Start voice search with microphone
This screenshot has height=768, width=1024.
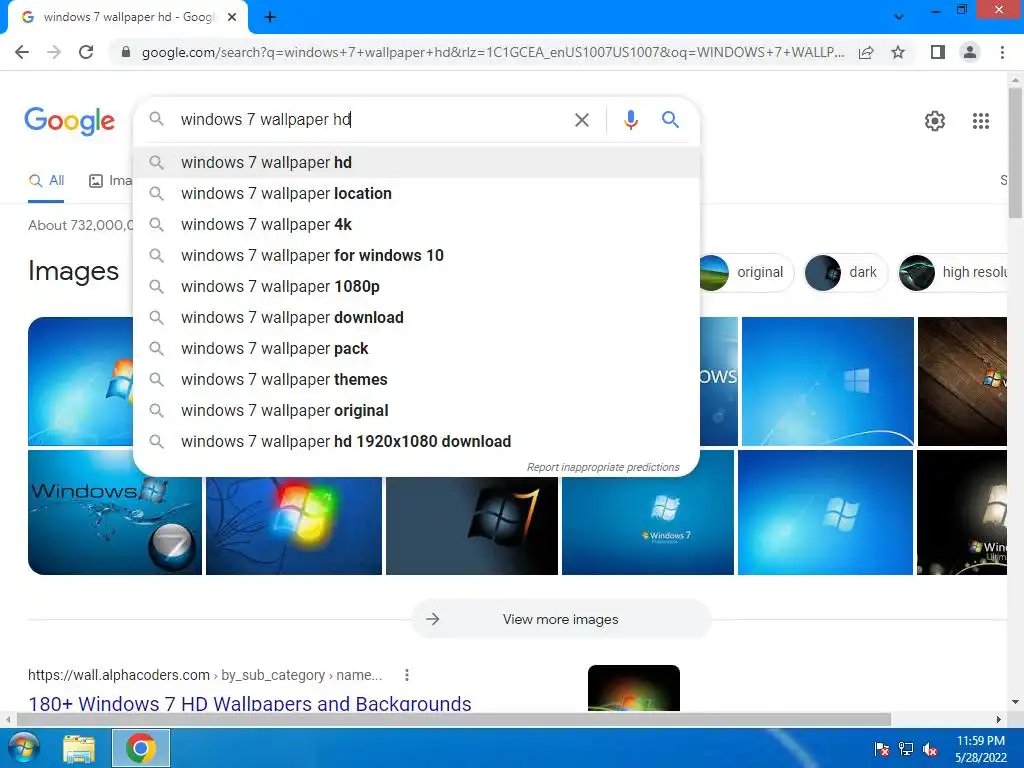pyautogui.click(x=630, y=120)
